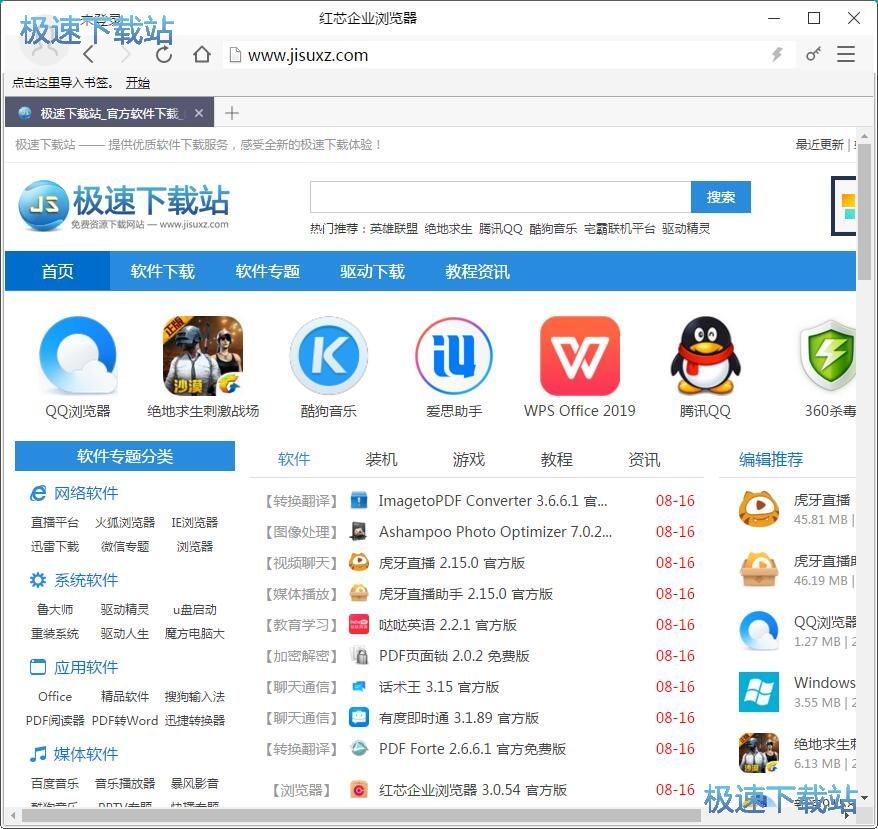This screenshot has height=829, width=878.
Task: Click the 酷狗音乐 app icon
Action: click(328, 357)
